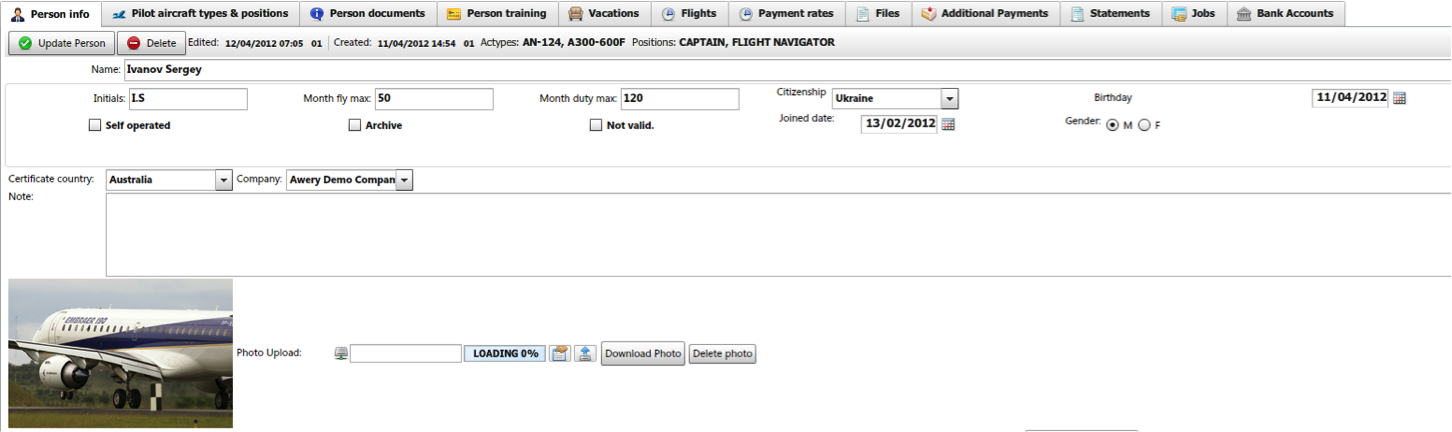1452x432 pixels.
Task: Select the F gender radio button
Action: 1144,125
